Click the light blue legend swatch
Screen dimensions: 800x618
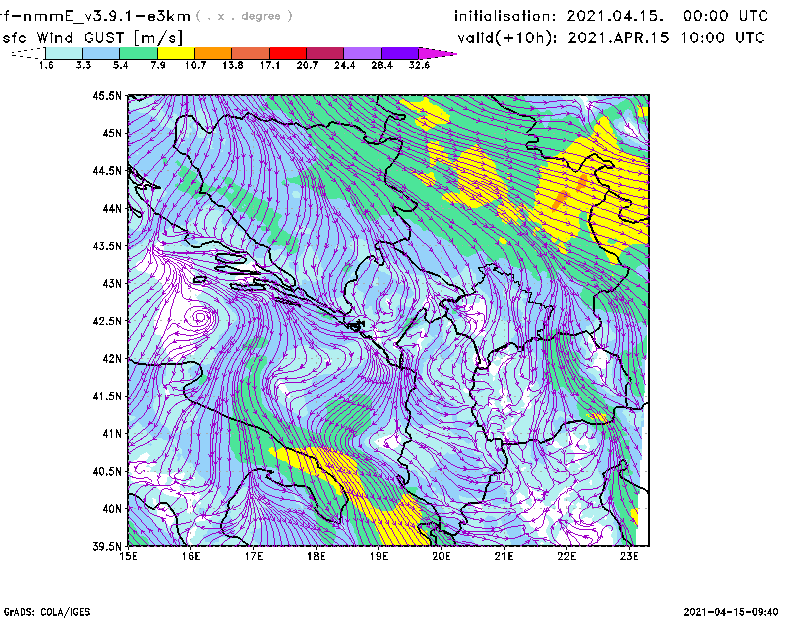[101, 53]
